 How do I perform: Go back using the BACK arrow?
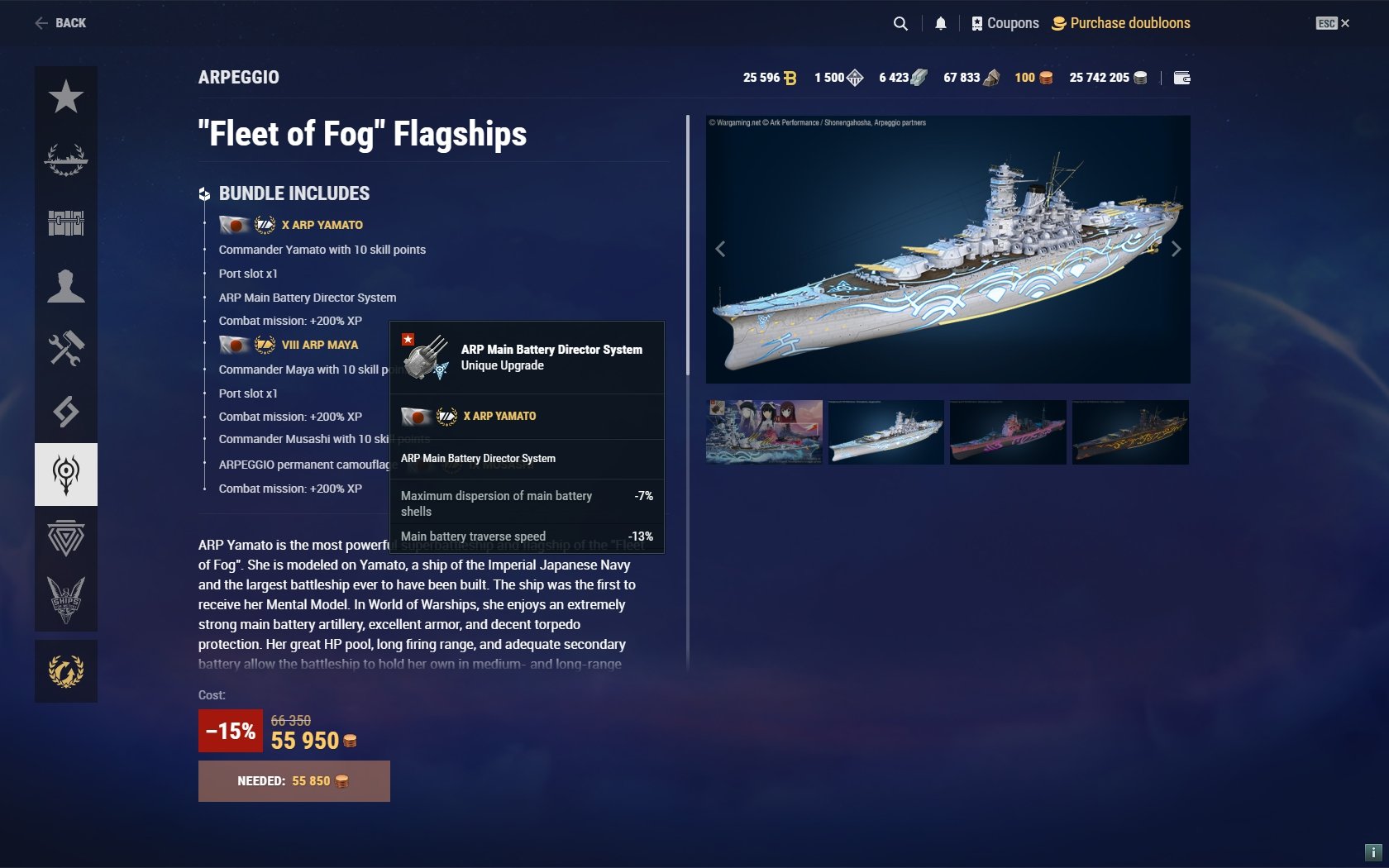click(x=60, y=23)
